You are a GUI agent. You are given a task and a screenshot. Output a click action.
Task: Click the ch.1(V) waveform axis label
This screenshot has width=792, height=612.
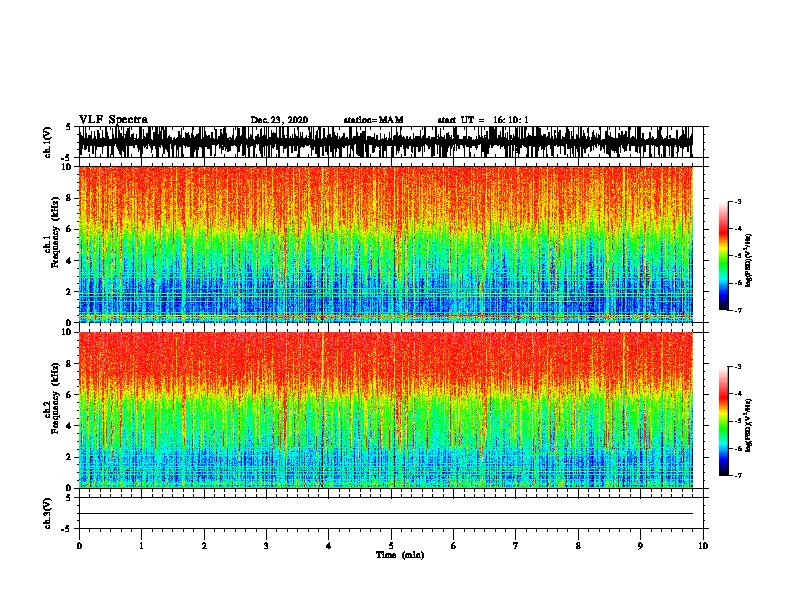coord(47,142)
